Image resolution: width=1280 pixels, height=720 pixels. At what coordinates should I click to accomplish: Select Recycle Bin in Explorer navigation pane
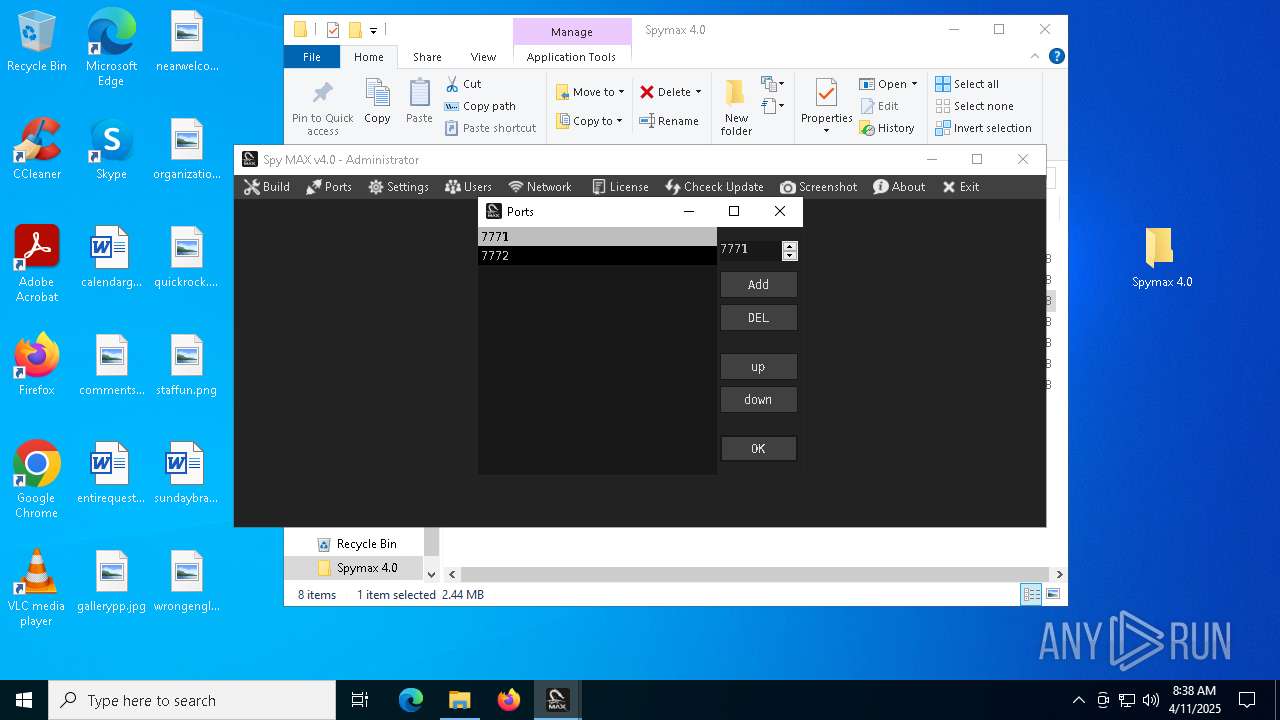[x=357, y=544]
